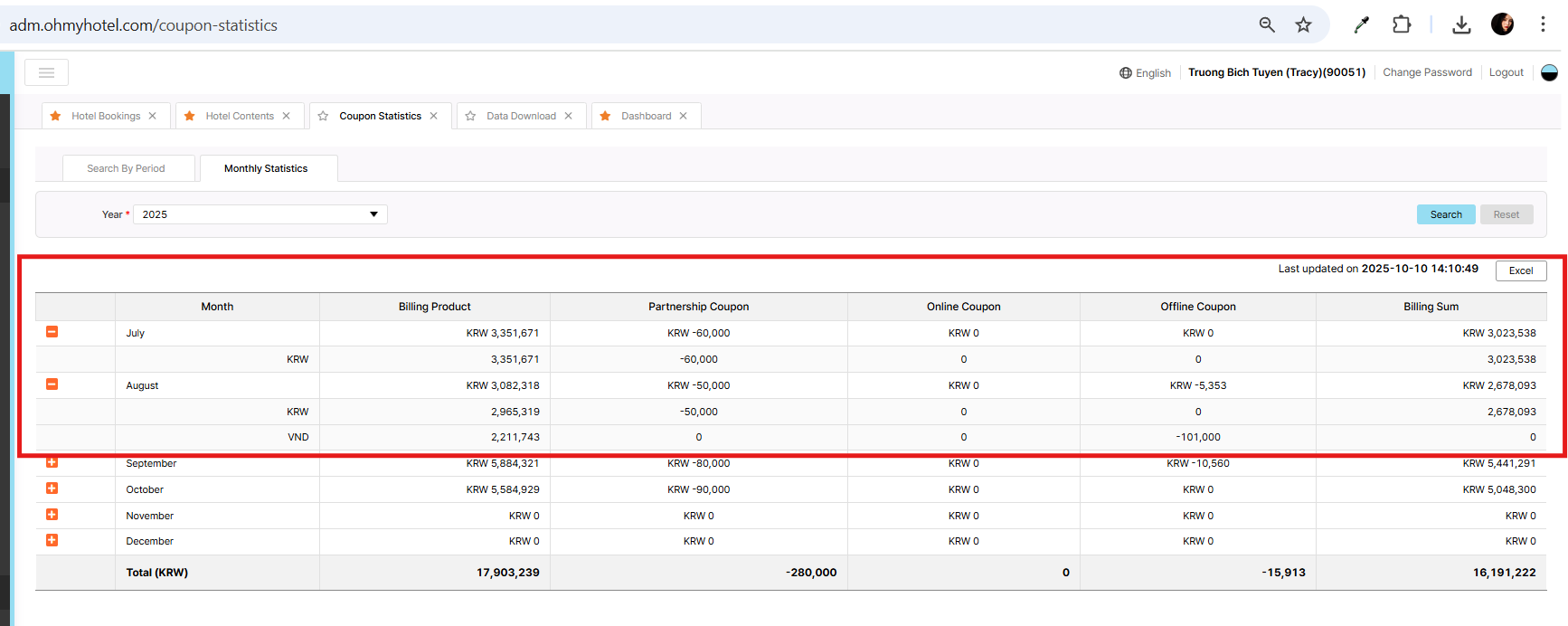1568x626 pixels.
Task: Switch to Search By Period tab
Action: tap(126, 168)
